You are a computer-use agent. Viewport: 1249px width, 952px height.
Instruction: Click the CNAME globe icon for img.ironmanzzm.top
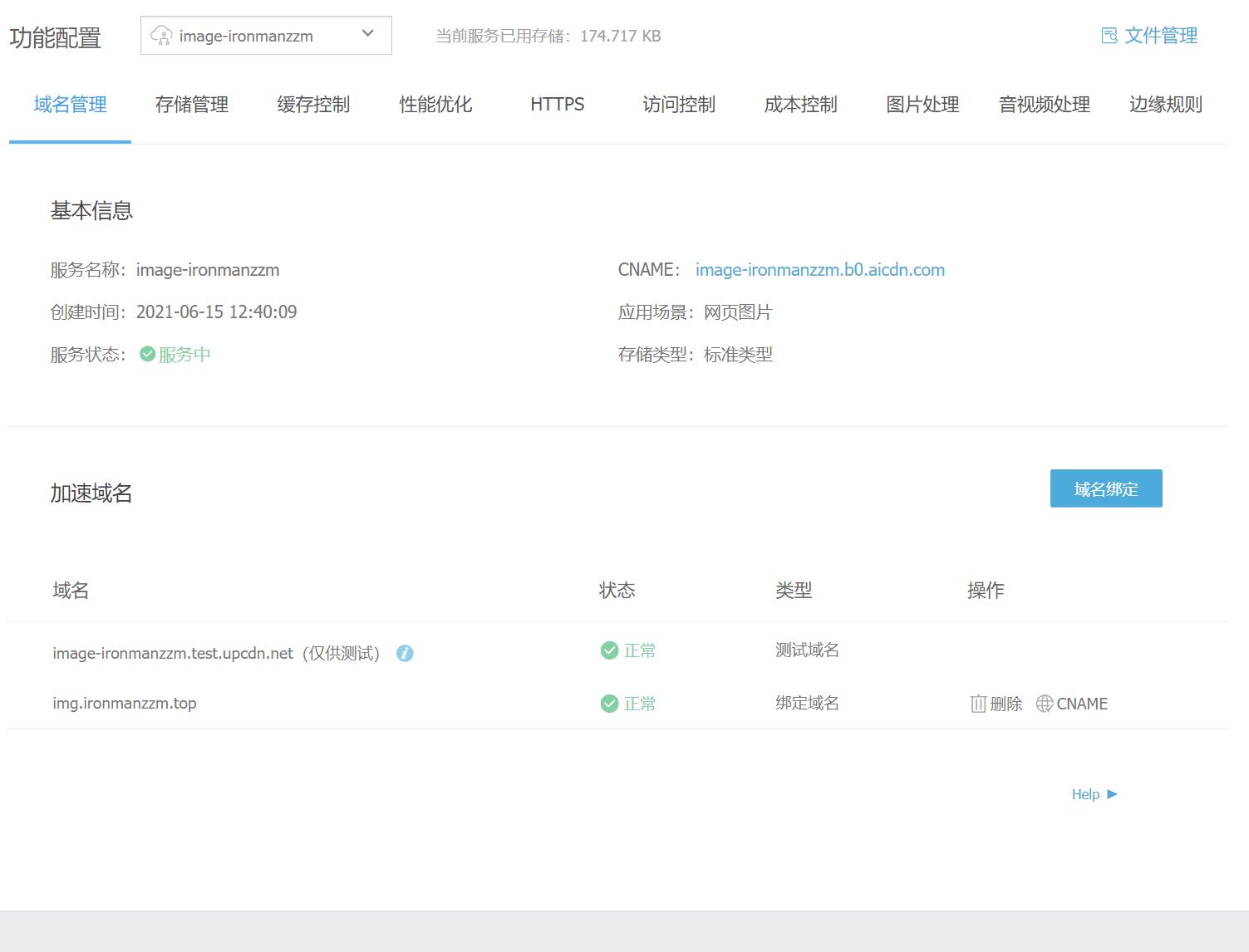click(1044, 704)
